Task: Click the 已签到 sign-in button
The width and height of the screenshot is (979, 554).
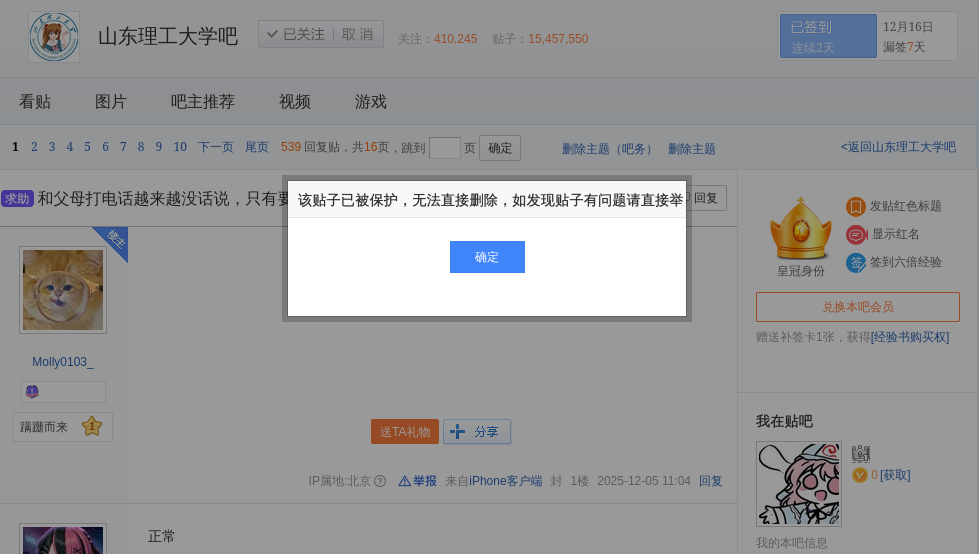Action: coord(827,36)
